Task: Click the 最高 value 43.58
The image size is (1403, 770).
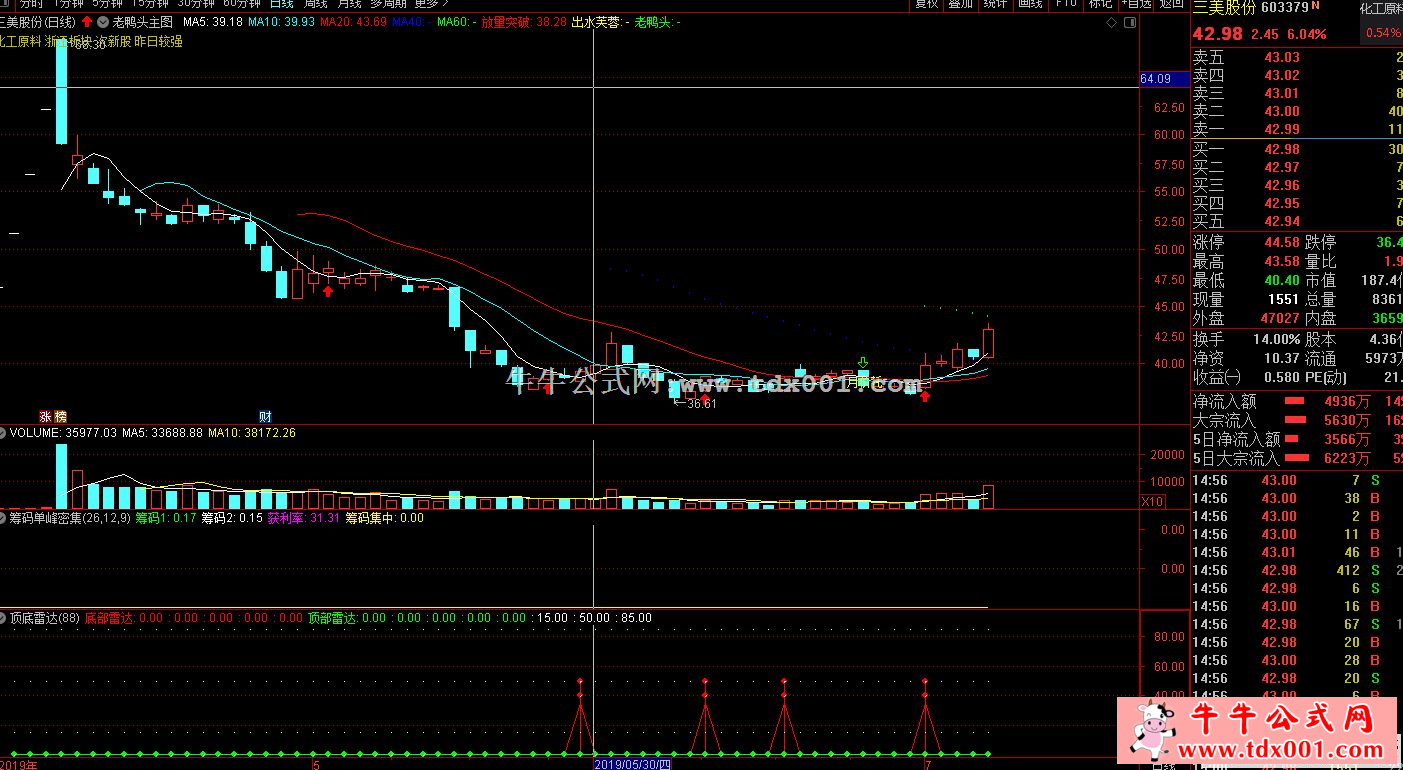Action: tap(1281, 261)
